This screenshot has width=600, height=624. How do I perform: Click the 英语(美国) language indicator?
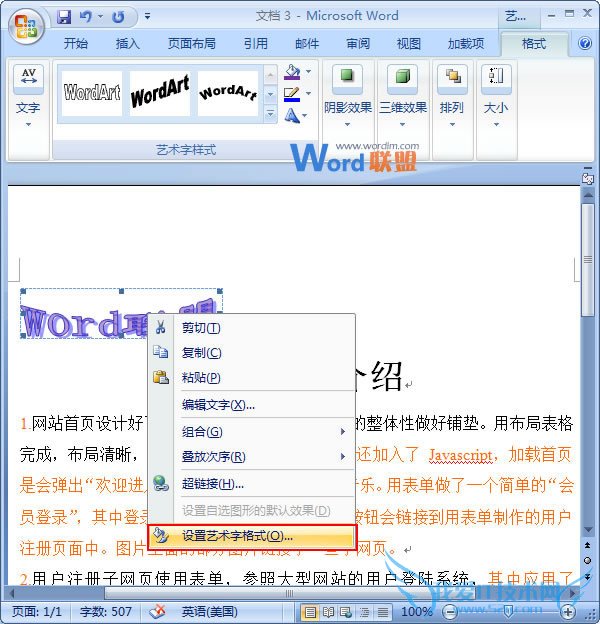pos(210,611)
